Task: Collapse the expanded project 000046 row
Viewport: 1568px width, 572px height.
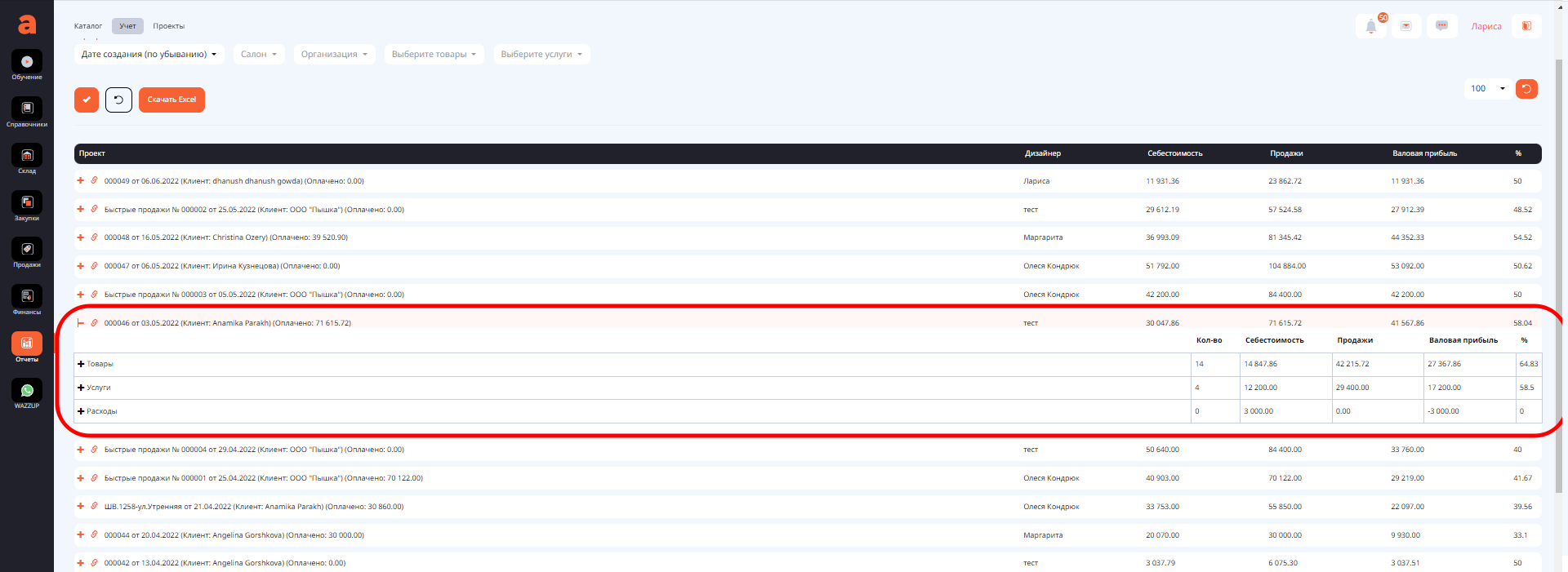Action: point(80,323)
